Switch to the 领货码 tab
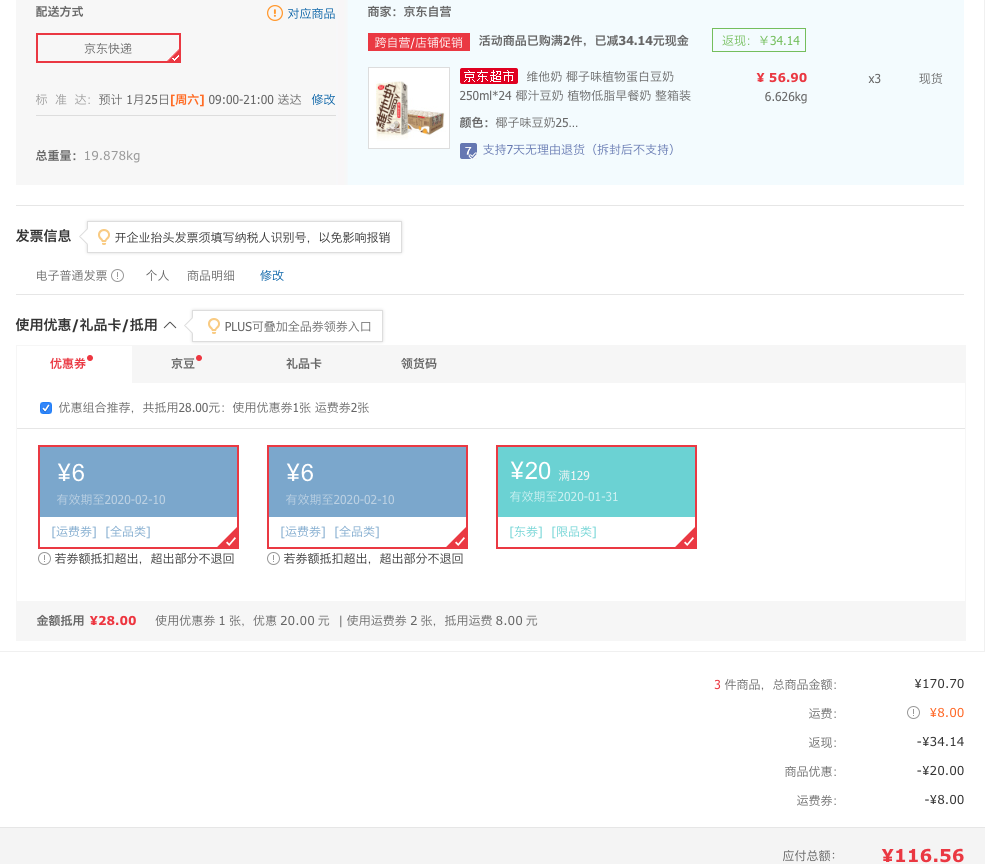This screenshot has width=985, height=864. coord(418,364)
